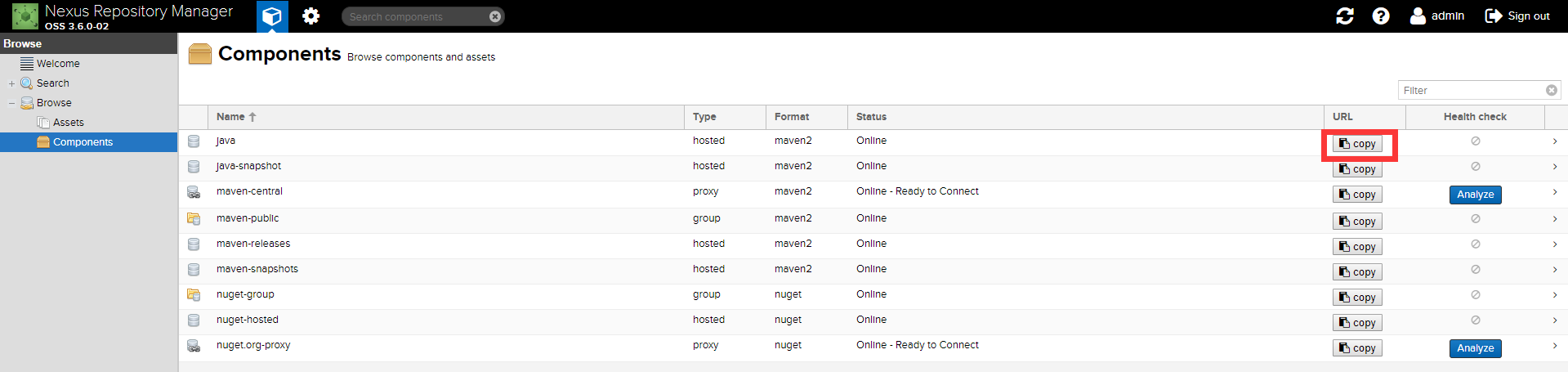1568x372 pixels.
Task: Copy URL of java-snapshot repository
Action: [1357, 169]
